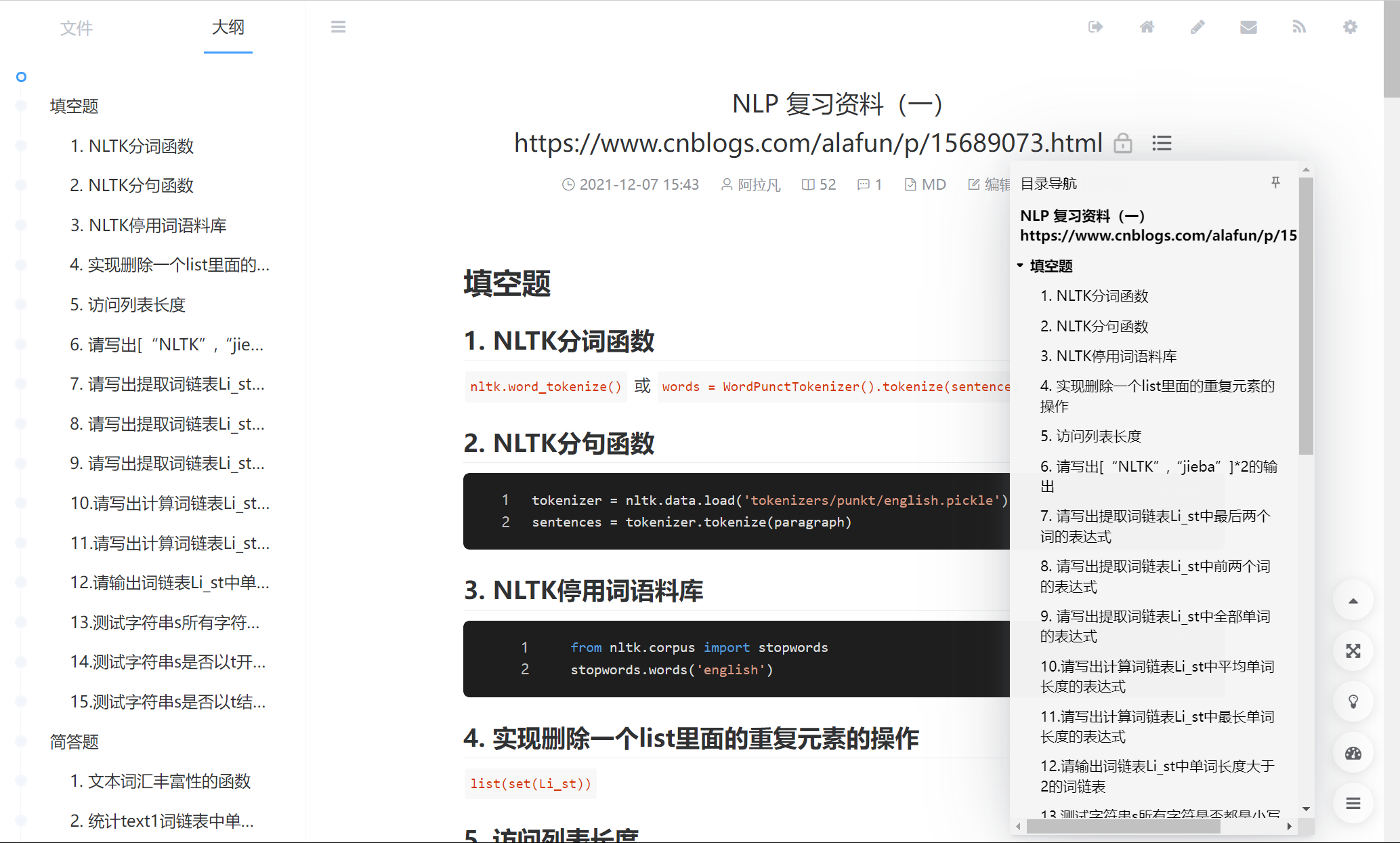Click the RSS subscription icon
This screenshot has width=1400, height=843.
[x=1299, y=27]
